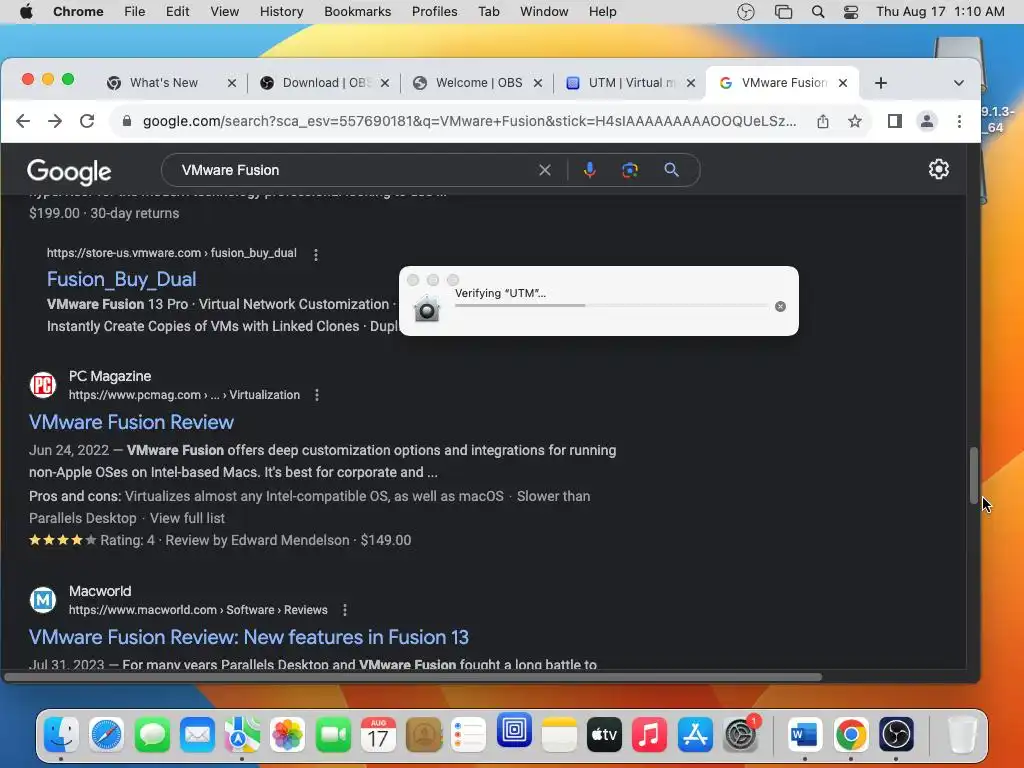Search by voice with microphone
This screenshot has width=1024, height=768.
589,170
